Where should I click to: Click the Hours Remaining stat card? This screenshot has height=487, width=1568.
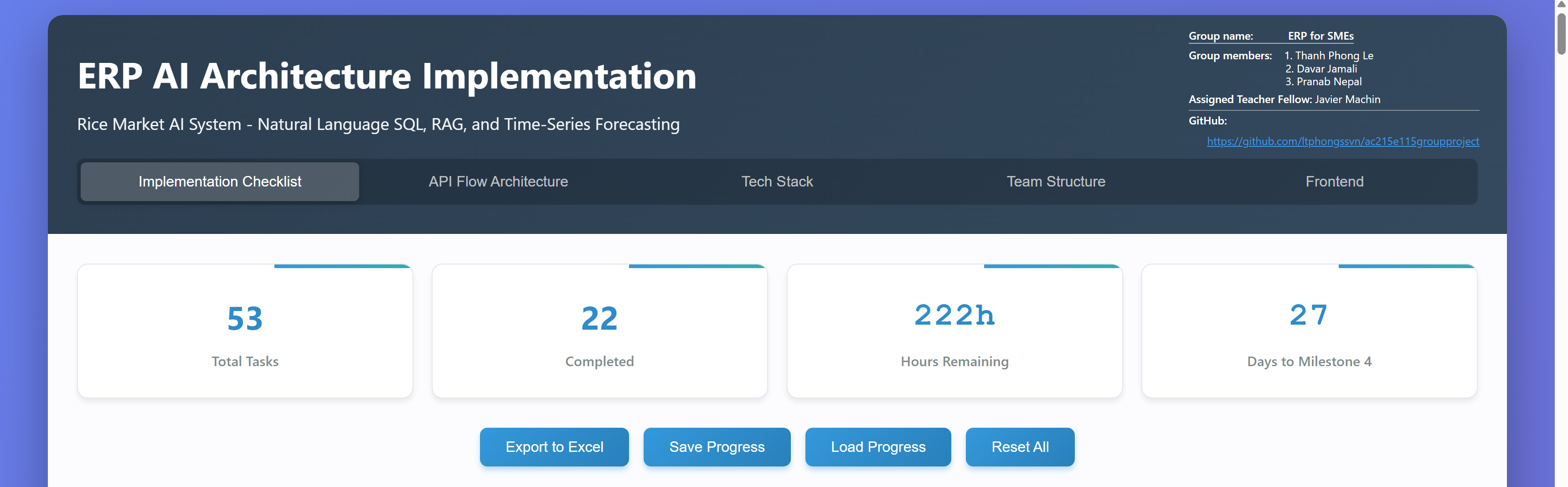click(x=954, y=331)
